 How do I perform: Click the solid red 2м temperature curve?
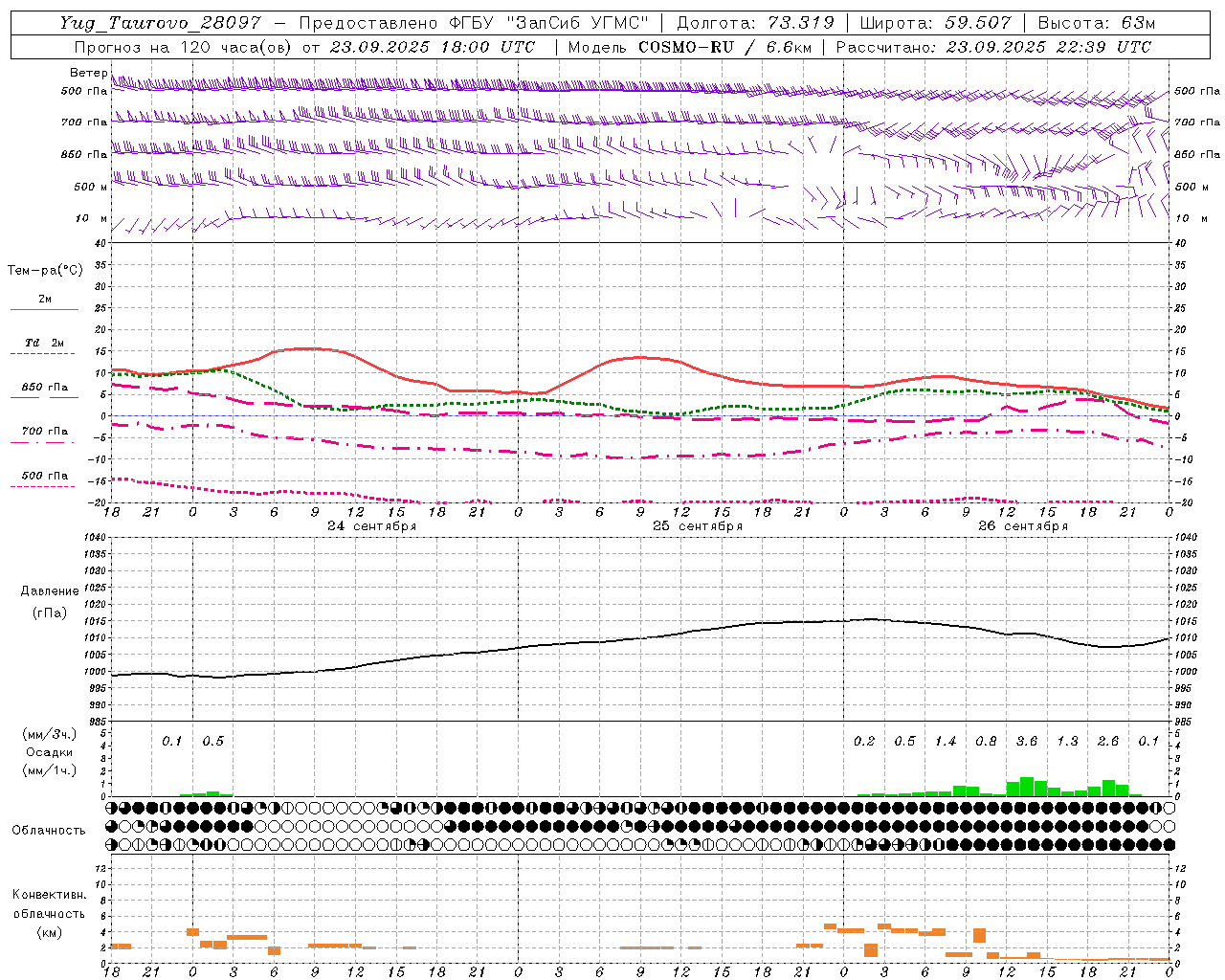click(x=639, y=358)
